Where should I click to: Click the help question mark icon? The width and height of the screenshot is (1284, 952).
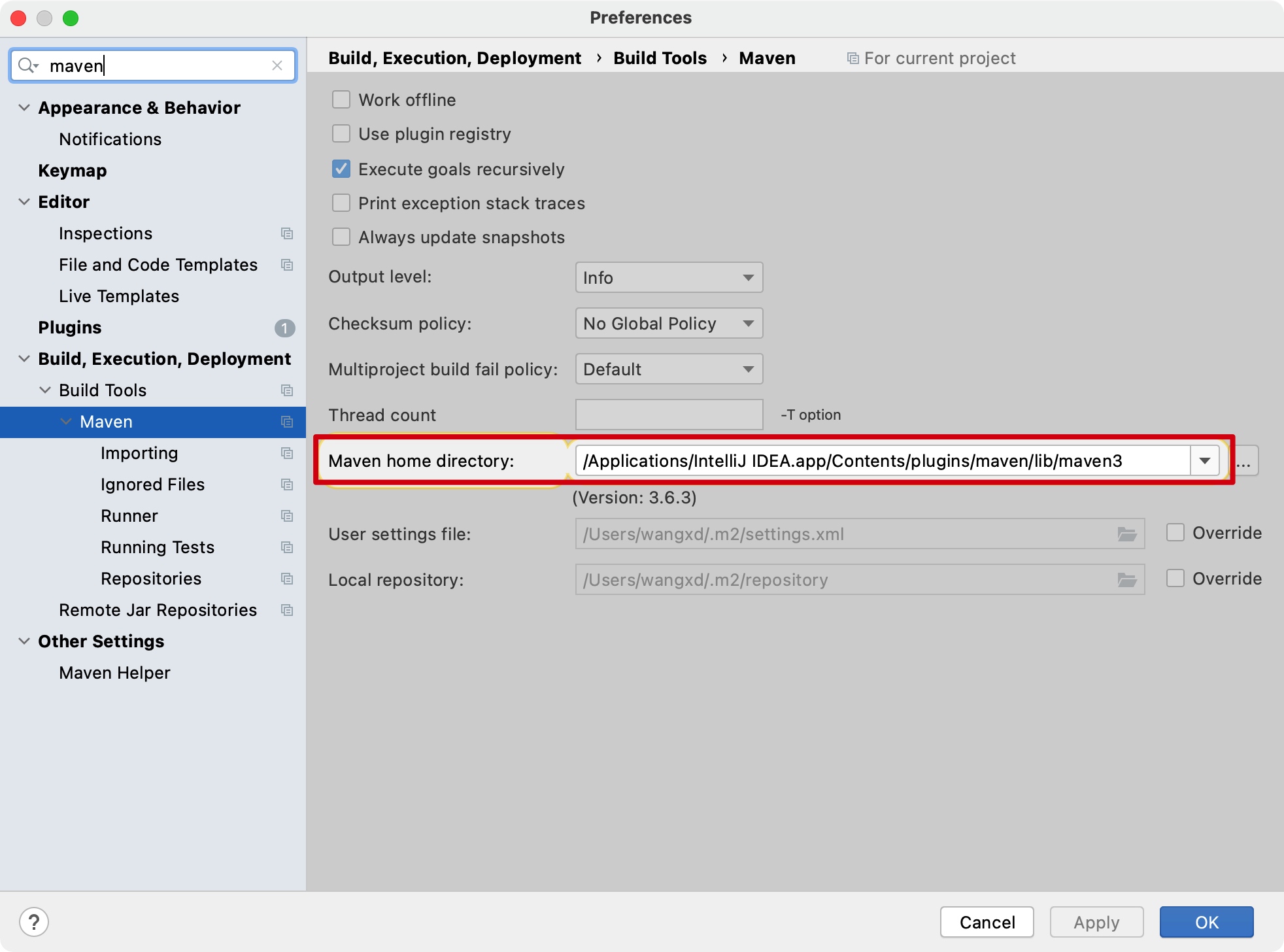pyautogui.click(x=34, y=922)
